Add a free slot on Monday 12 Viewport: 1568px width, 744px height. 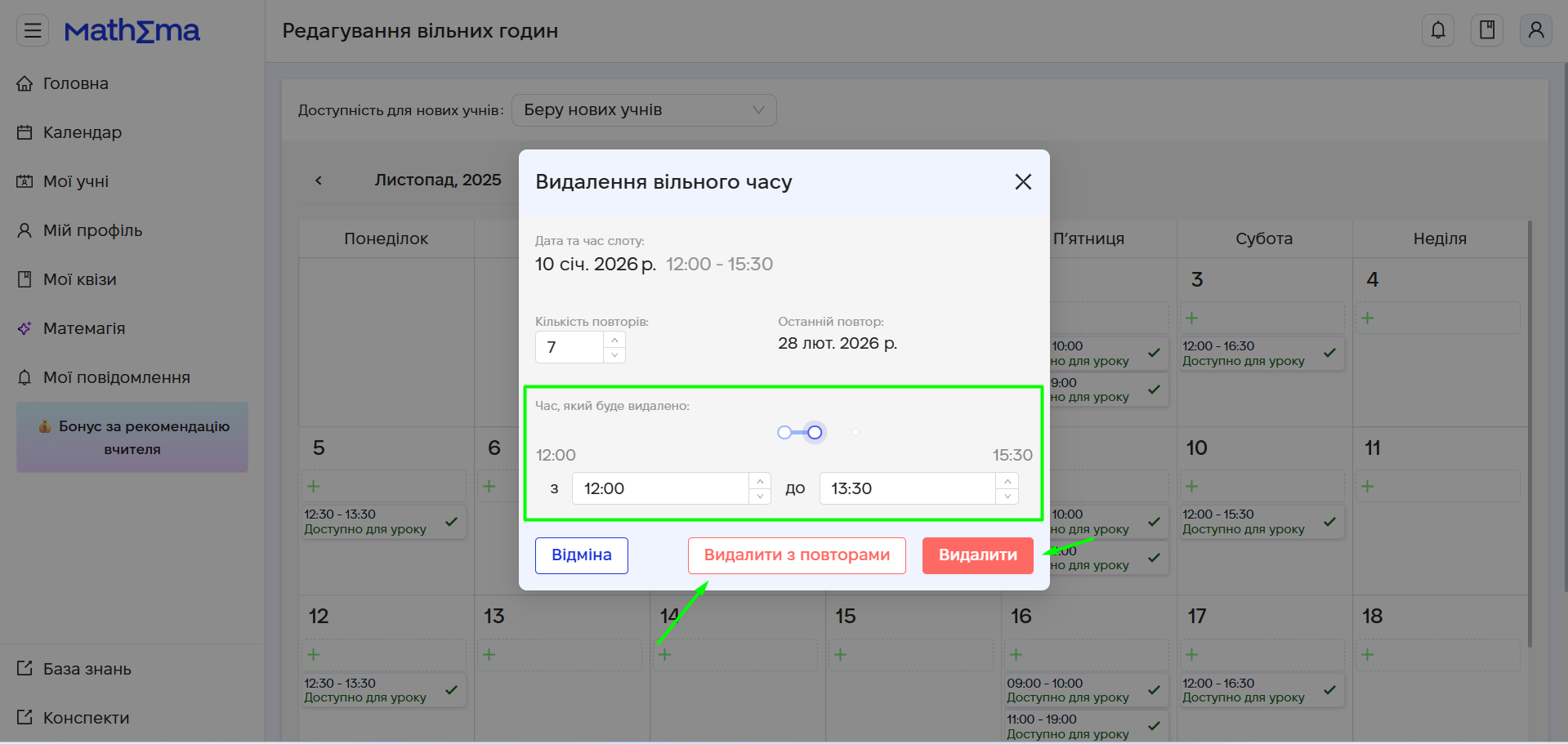click(314, 655)
